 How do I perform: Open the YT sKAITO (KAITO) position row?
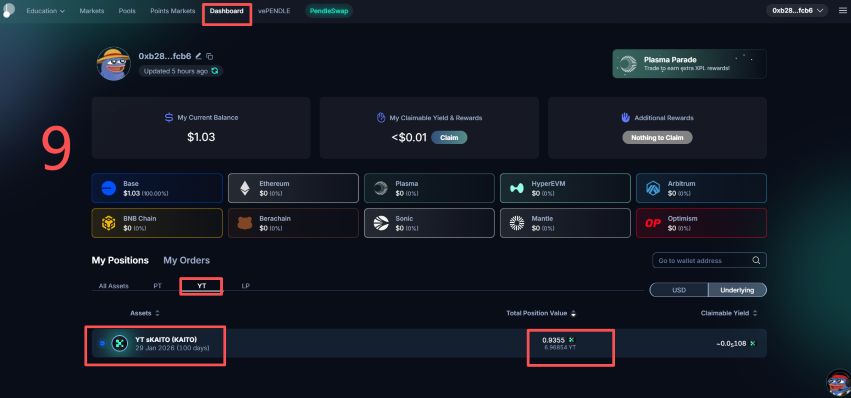[429, 343]
